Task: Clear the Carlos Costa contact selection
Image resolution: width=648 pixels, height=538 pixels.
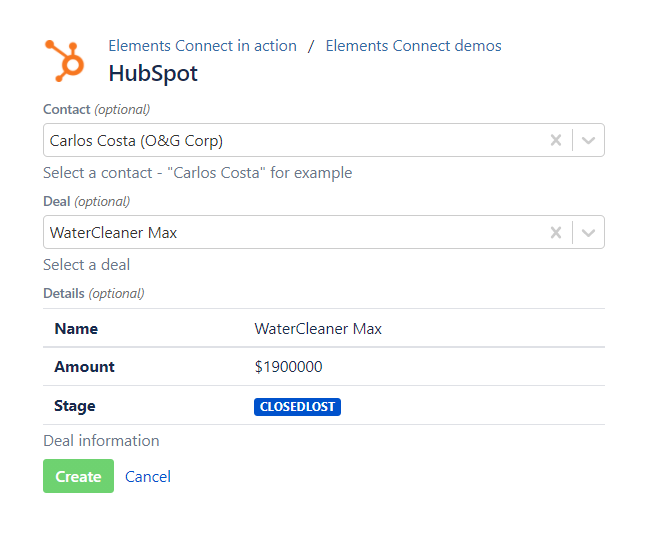Action: [x=556, y=141]
